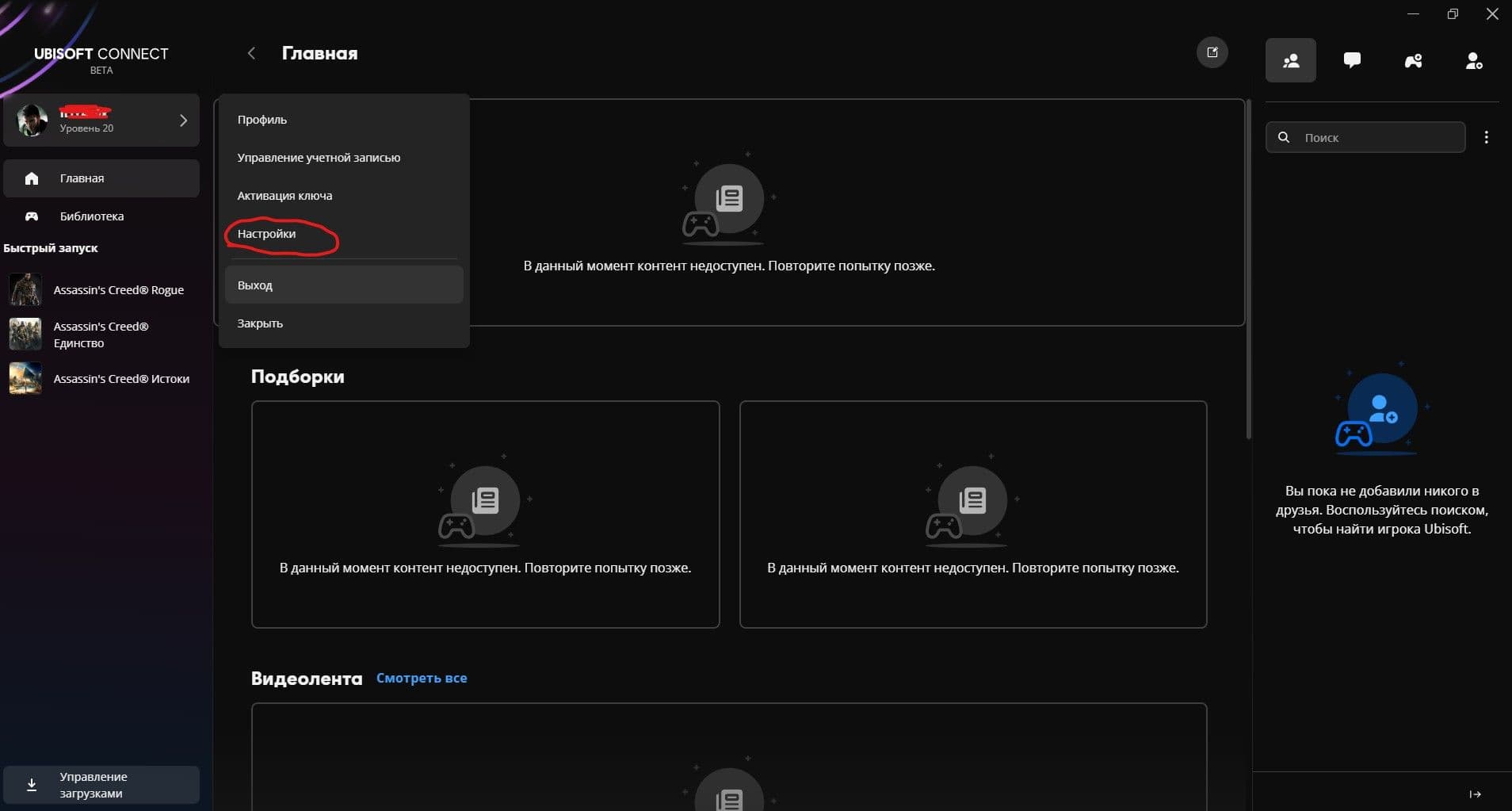Click the Смотреть все link
The height and width of the screenshot is (811, 1512).
[421, 678]
